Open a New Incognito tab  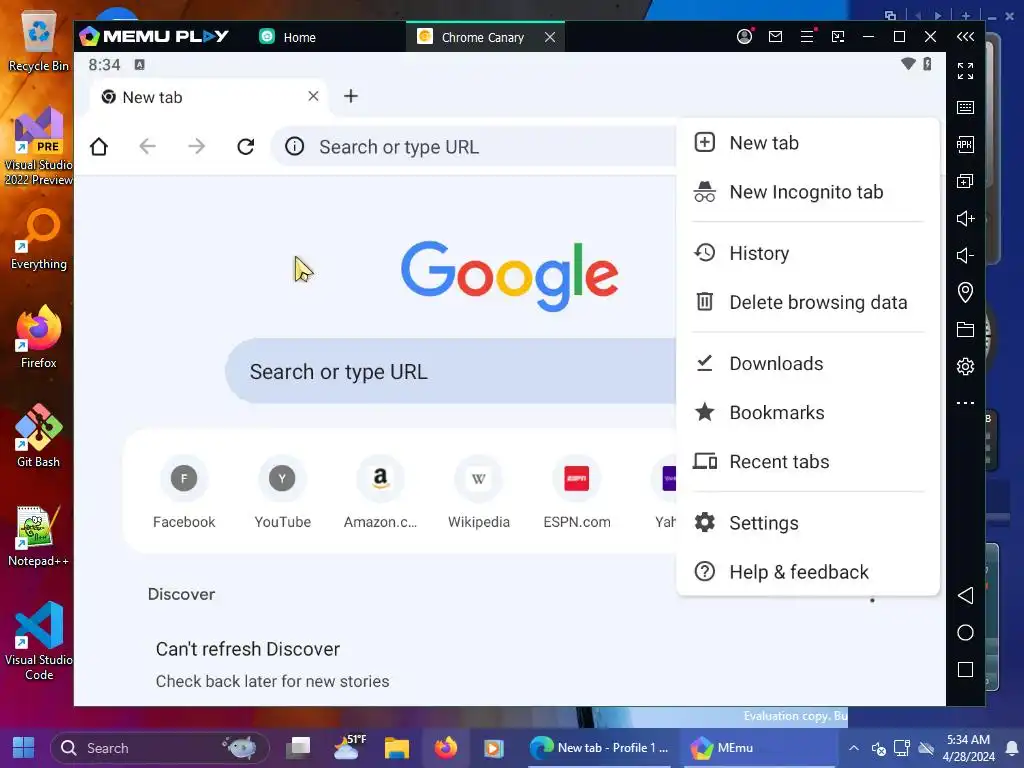point(808,192)
